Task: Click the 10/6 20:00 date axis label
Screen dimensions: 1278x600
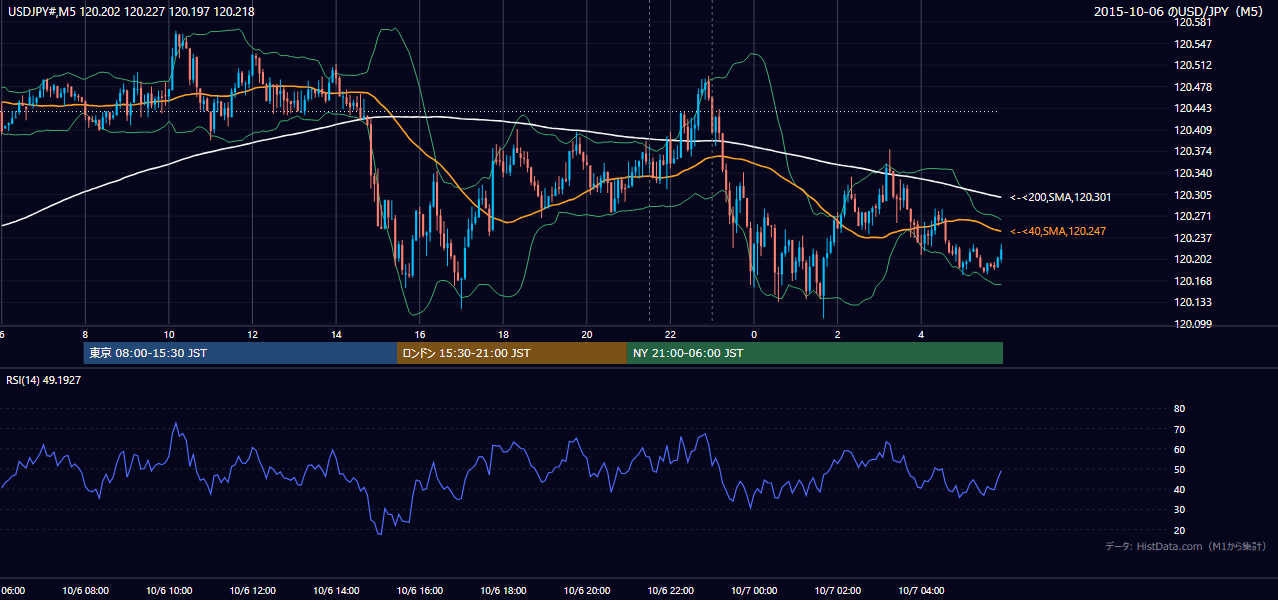Action: 587,591
